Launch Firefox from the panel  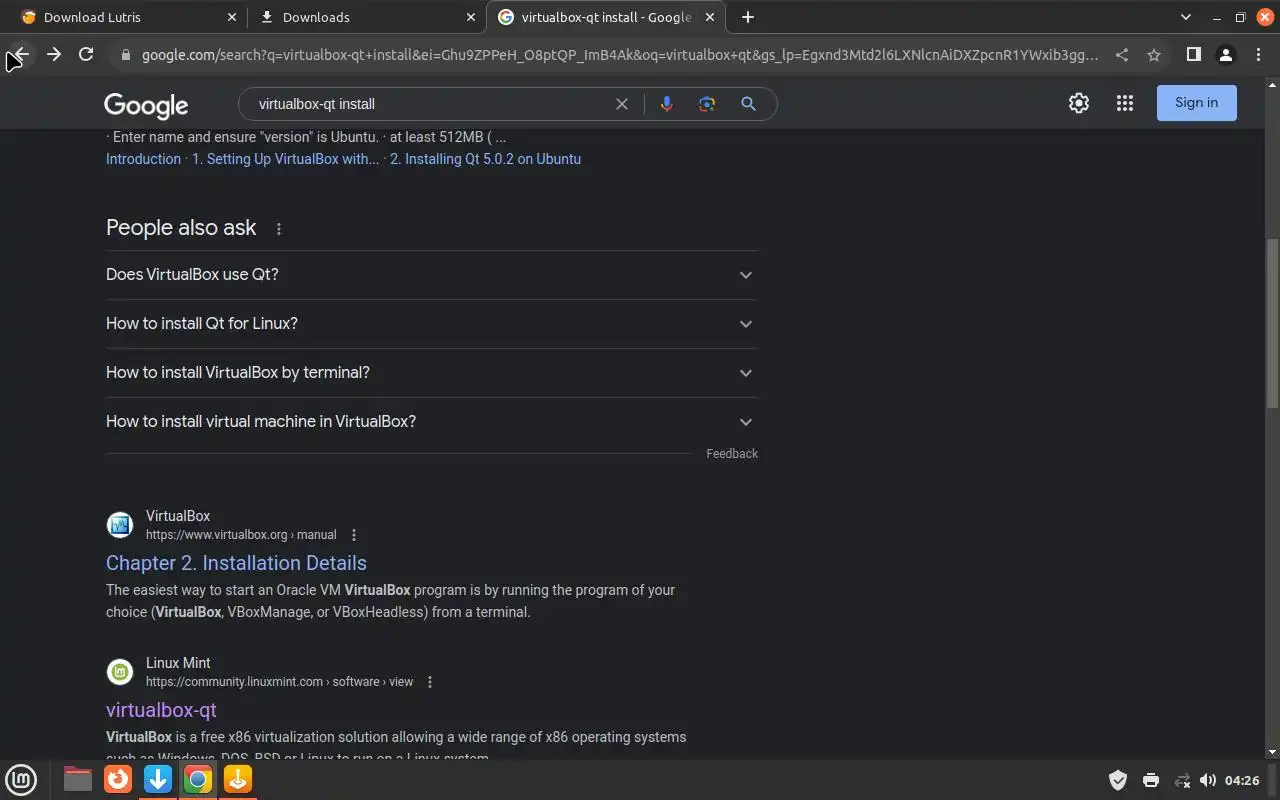coord(118,779)
